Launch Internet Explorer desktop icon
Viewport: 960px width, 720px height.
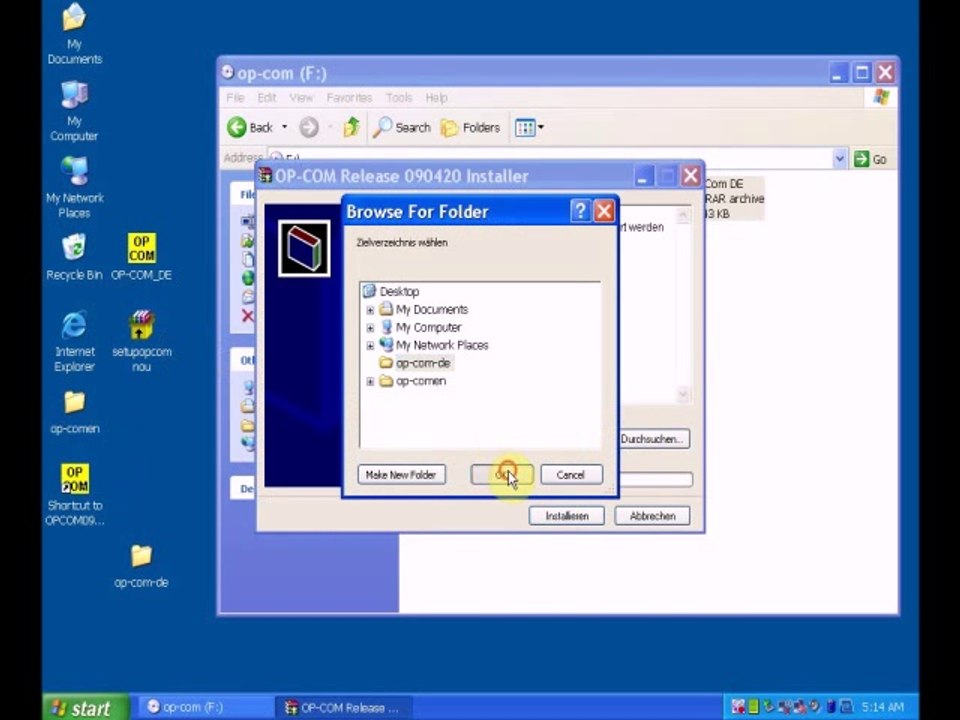(x=74, y=342)
